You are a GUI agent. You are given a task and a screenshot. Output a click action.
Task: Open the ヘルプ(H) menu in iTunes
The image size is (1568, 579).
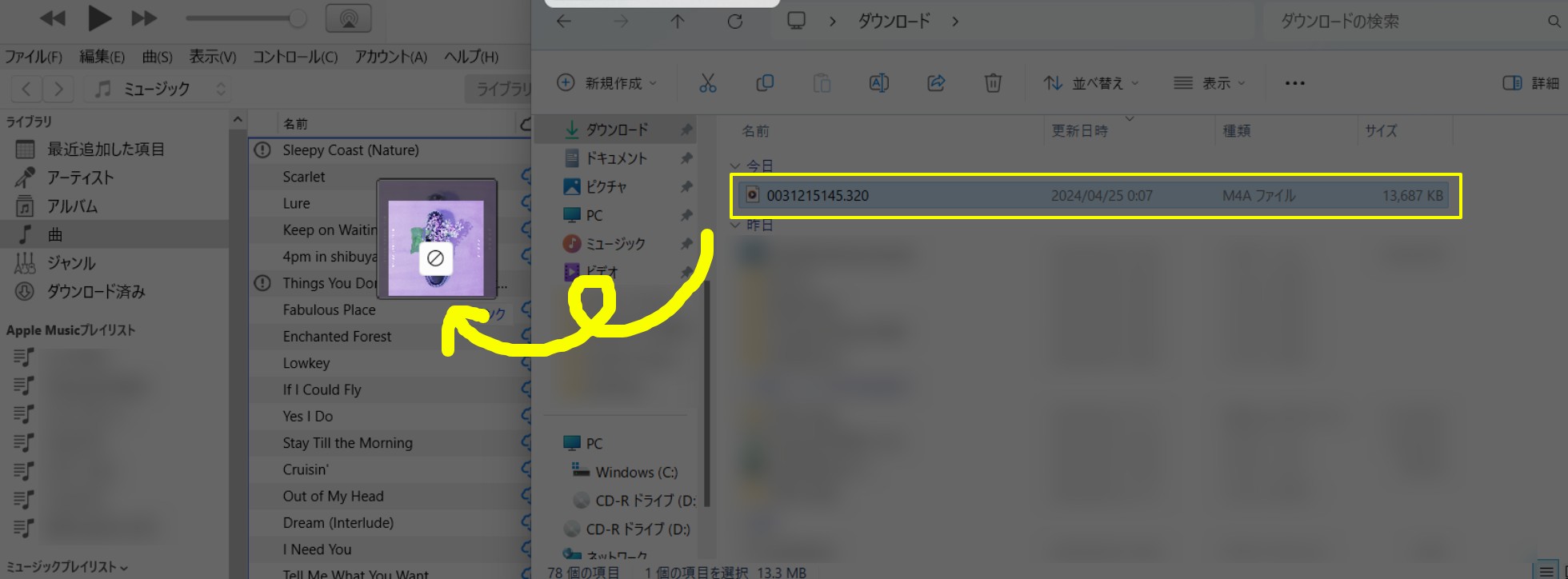470,57
